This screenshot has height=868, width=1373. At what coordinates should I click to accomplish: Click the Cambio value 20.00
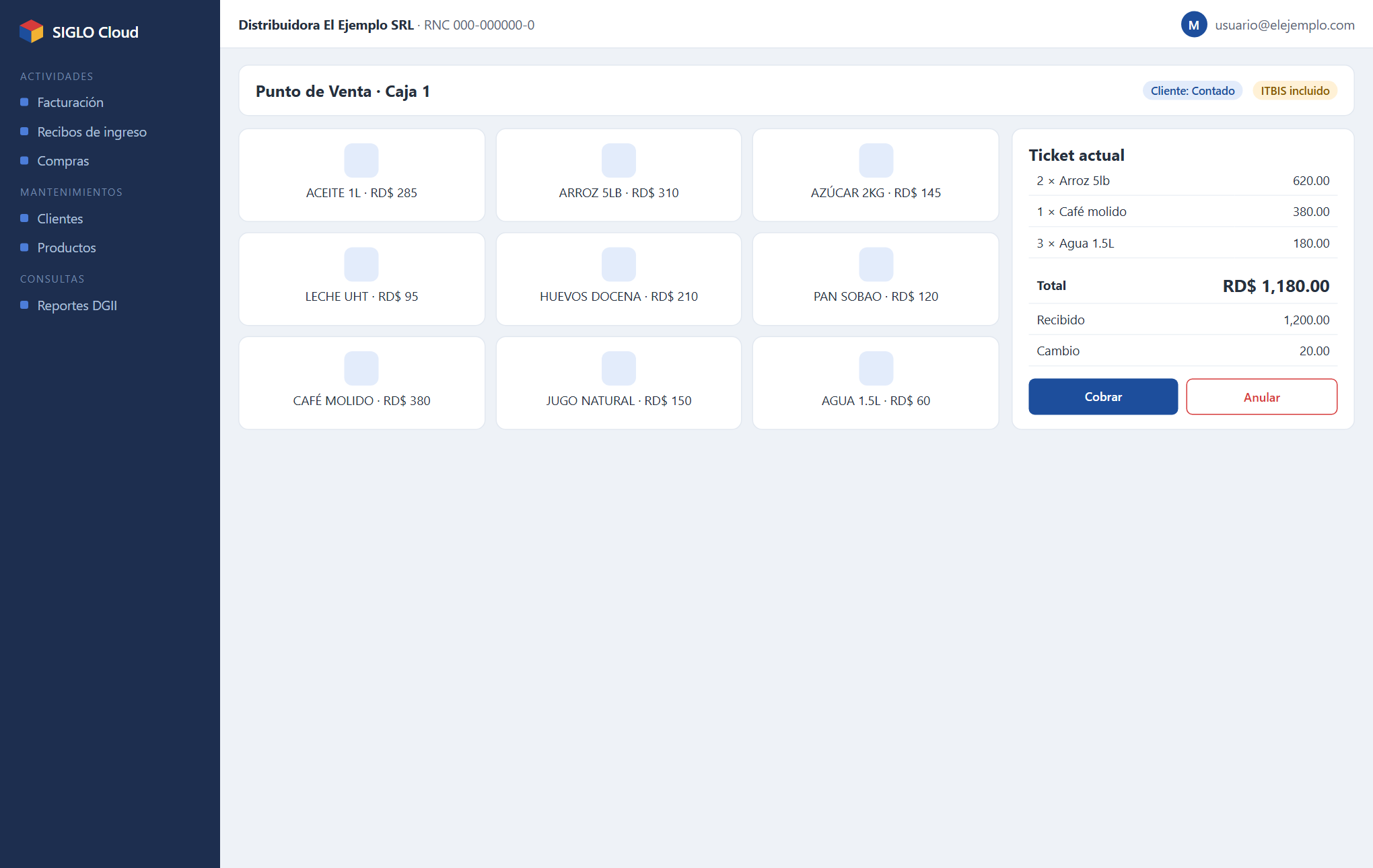(1314, 351)
